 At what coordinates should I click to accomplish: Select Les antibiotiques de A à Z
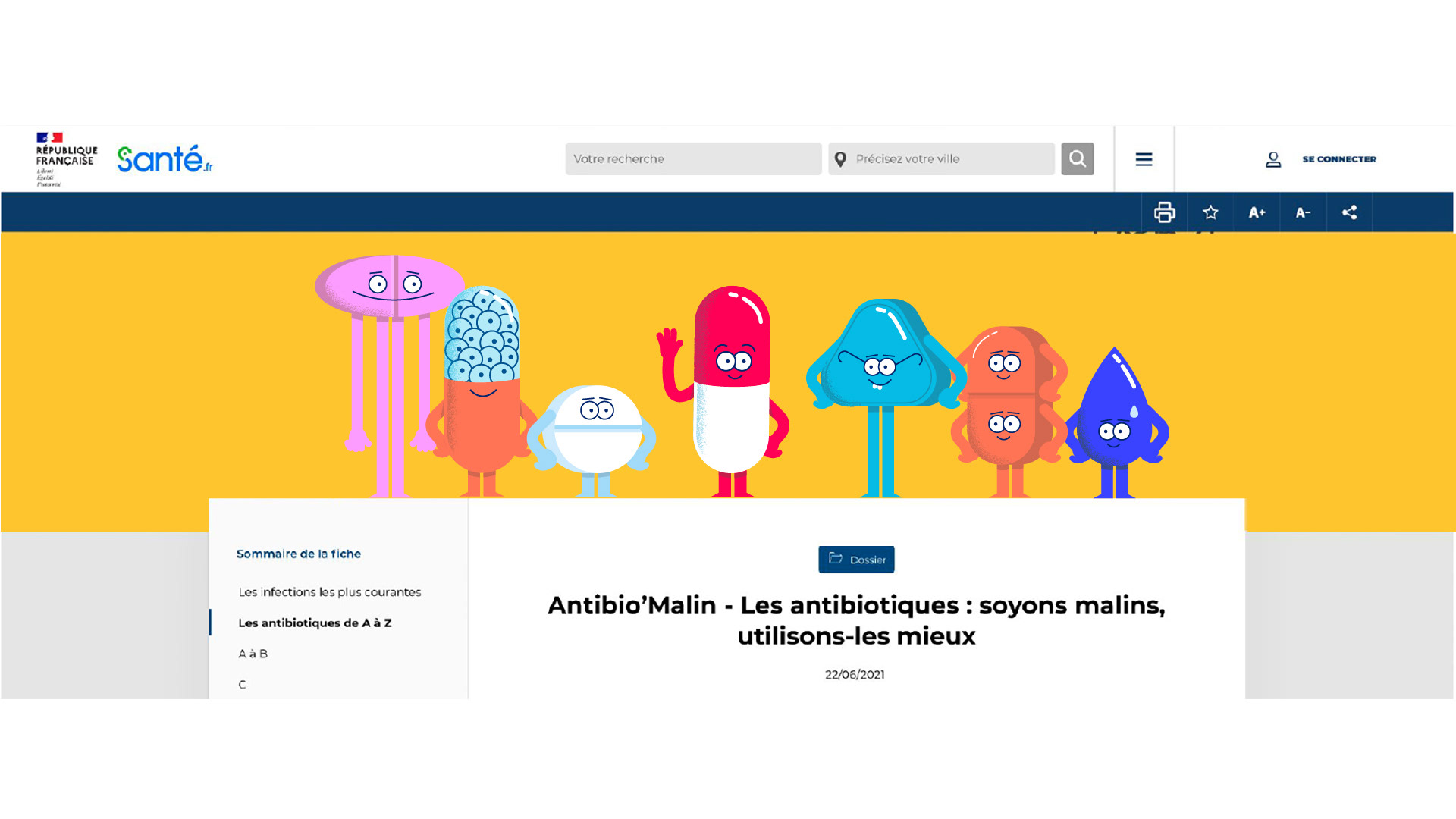point(315,623)
